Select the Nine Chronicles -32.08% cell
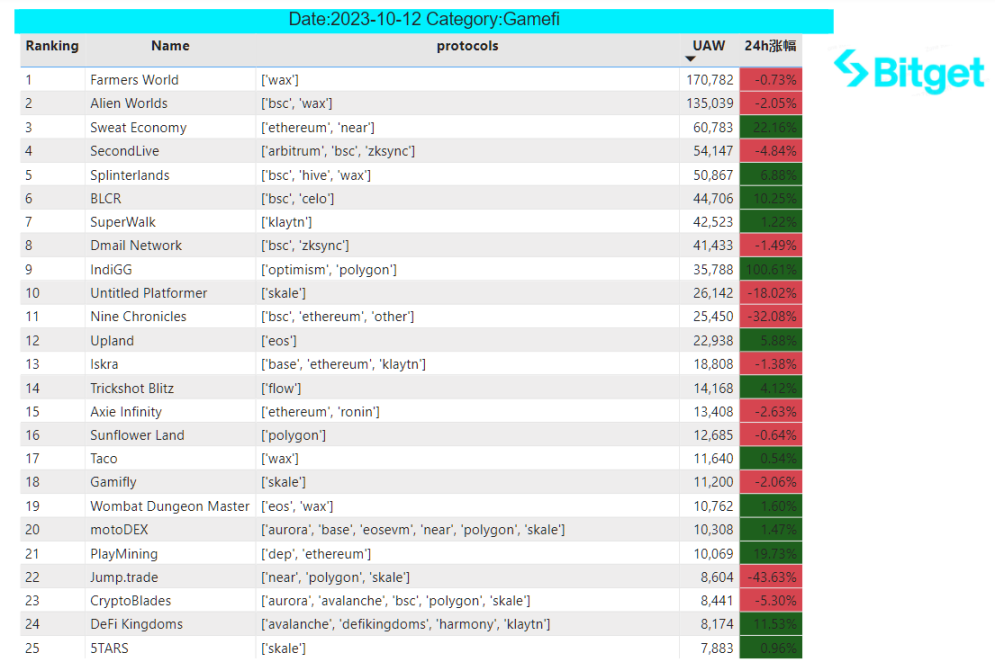The width and height of the screenshot is (995, 671). coord(770,317)
